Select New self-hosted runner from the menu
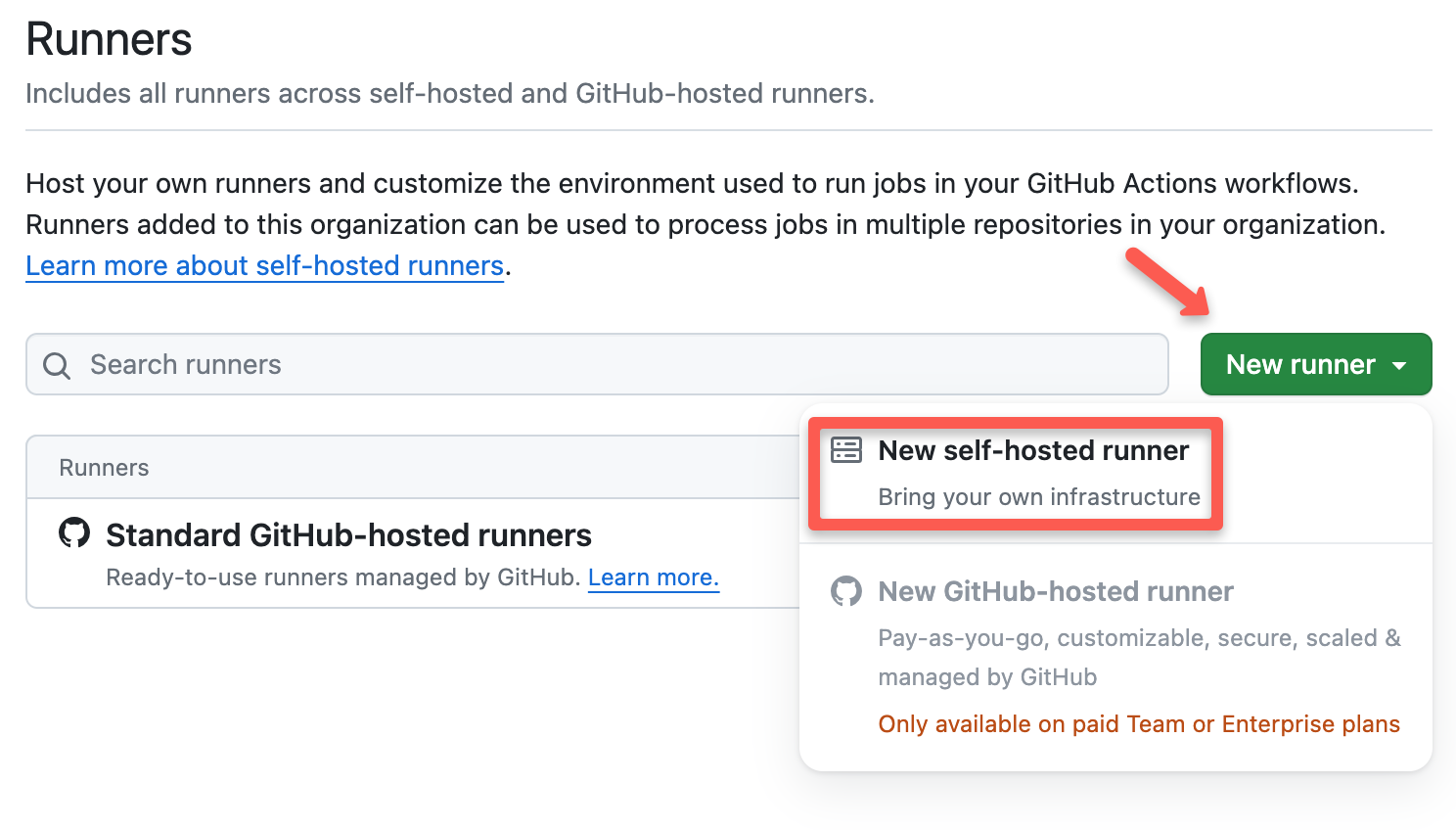This screenshot has width=1456, height=830. [1032, 450]
